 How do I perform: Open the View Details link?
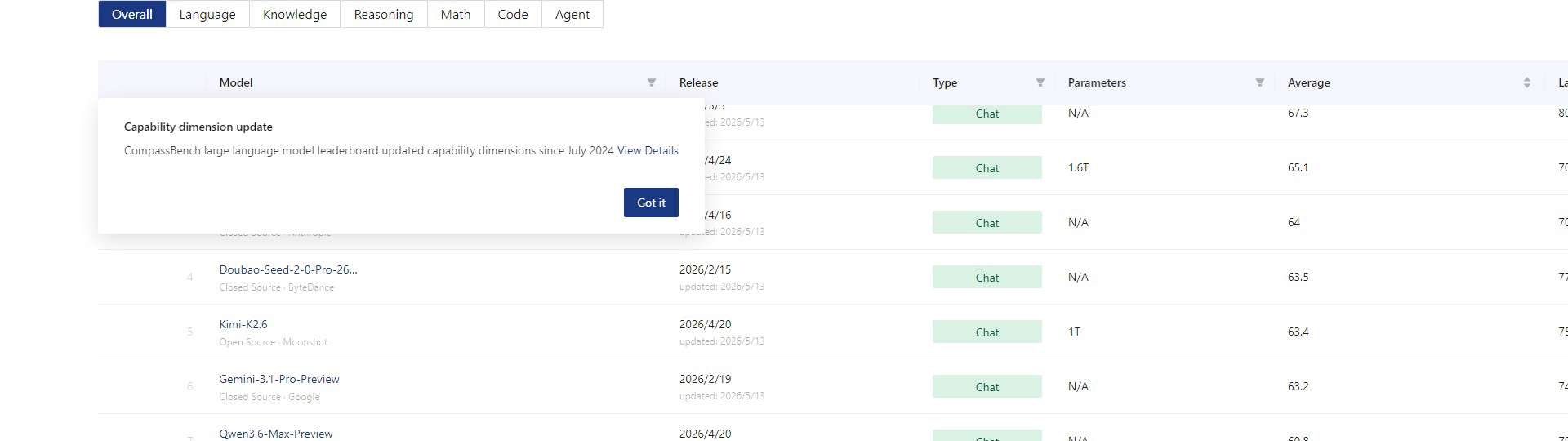coord(648,150)
